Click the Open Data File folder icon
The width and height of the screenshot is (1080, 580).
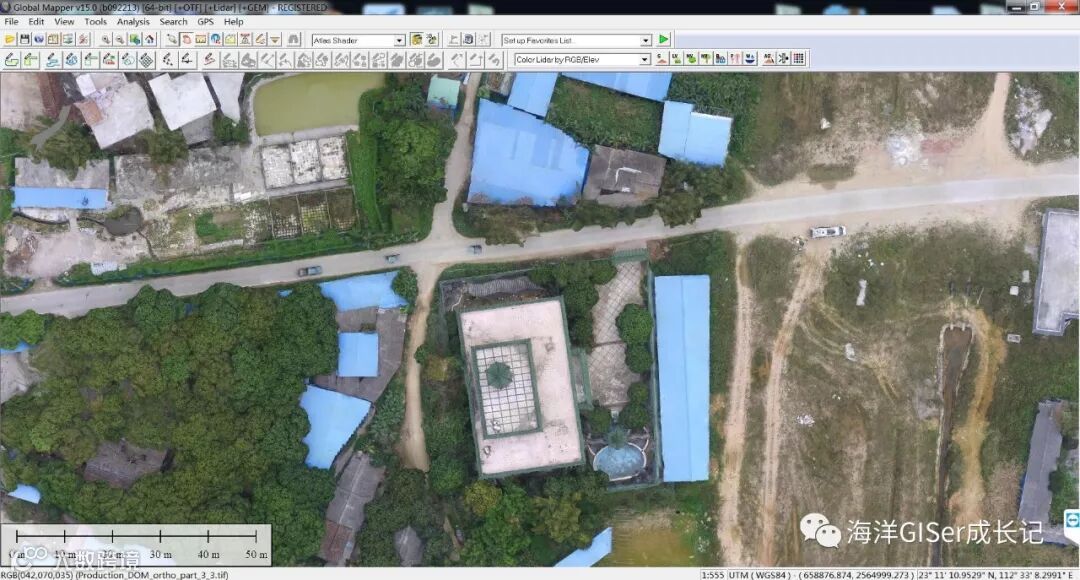[x=10, y=40]
